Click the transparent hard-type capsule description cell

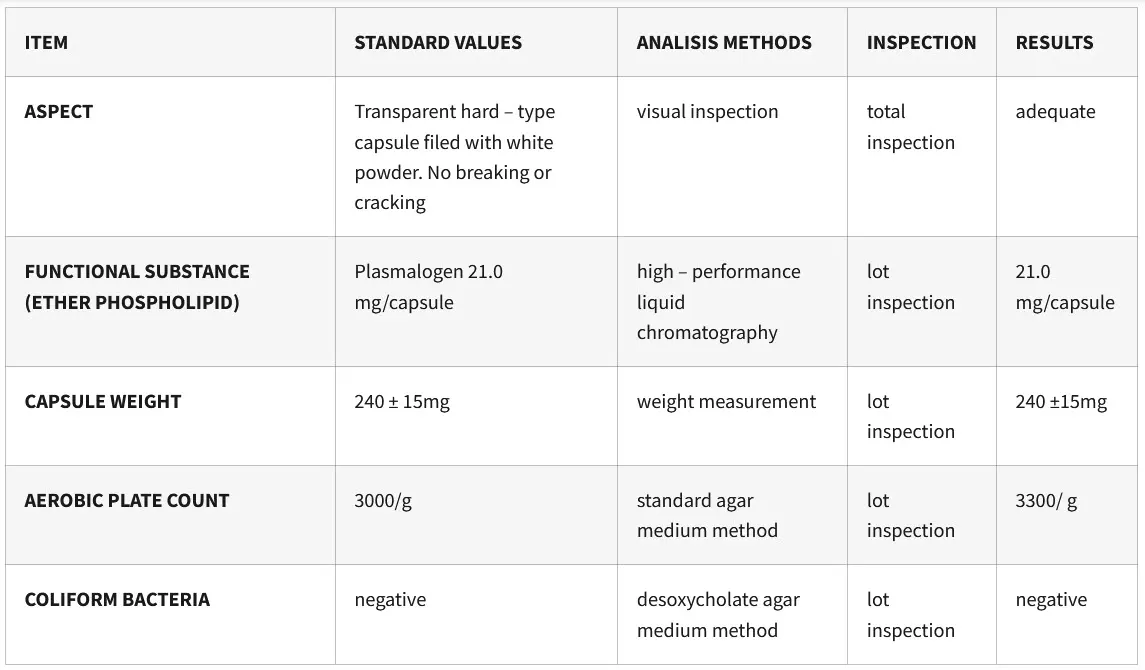point(454,157)
